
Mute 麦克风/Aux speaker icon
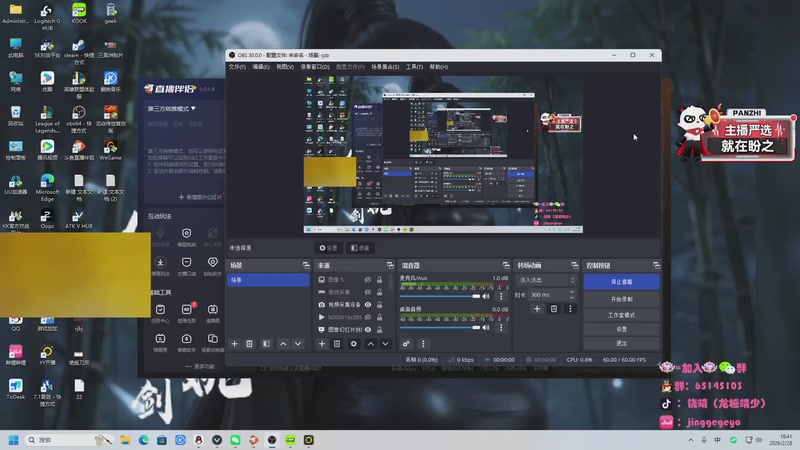pos(486,296)
